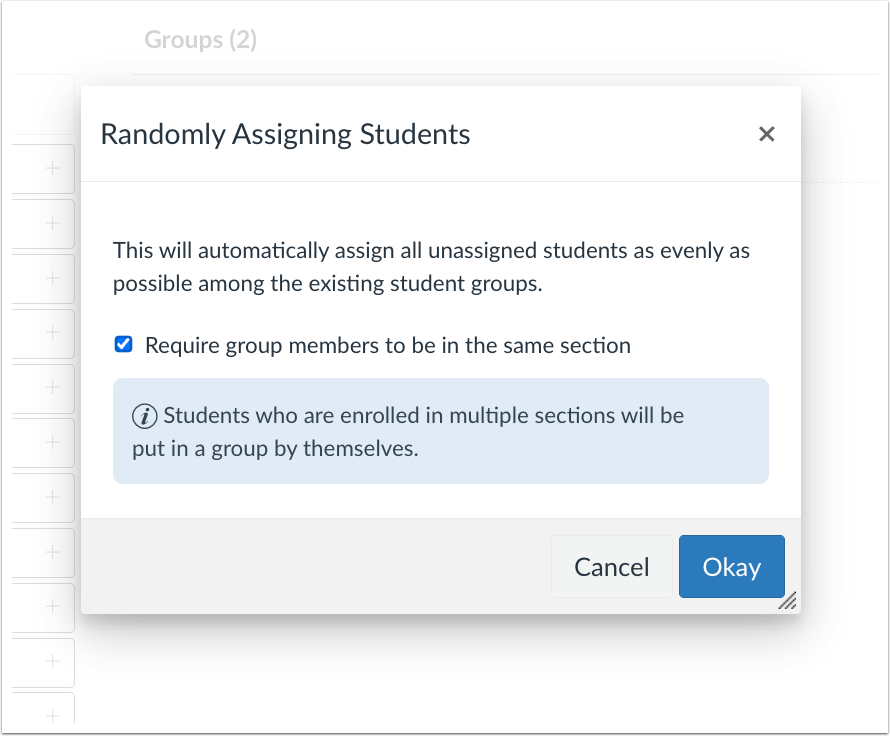Click the diagonal resize grip on the dialog corner
This screenshot has height=736, width=890.
[x=789, y=600]
